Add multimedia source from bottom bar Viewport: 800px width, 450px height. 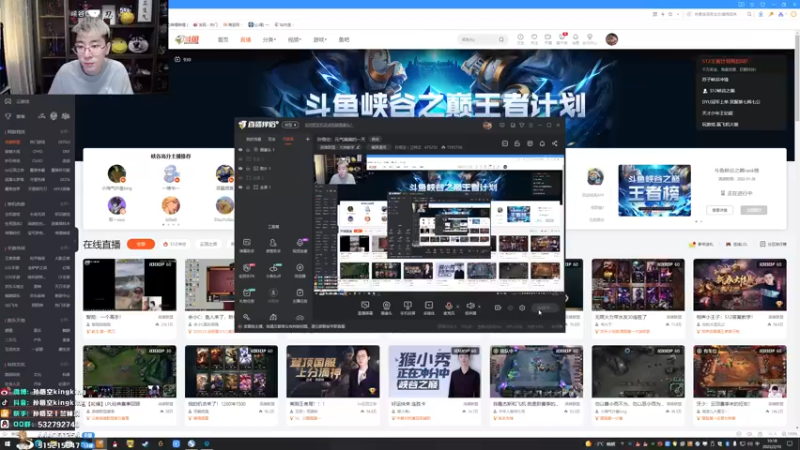pos(429,307)
